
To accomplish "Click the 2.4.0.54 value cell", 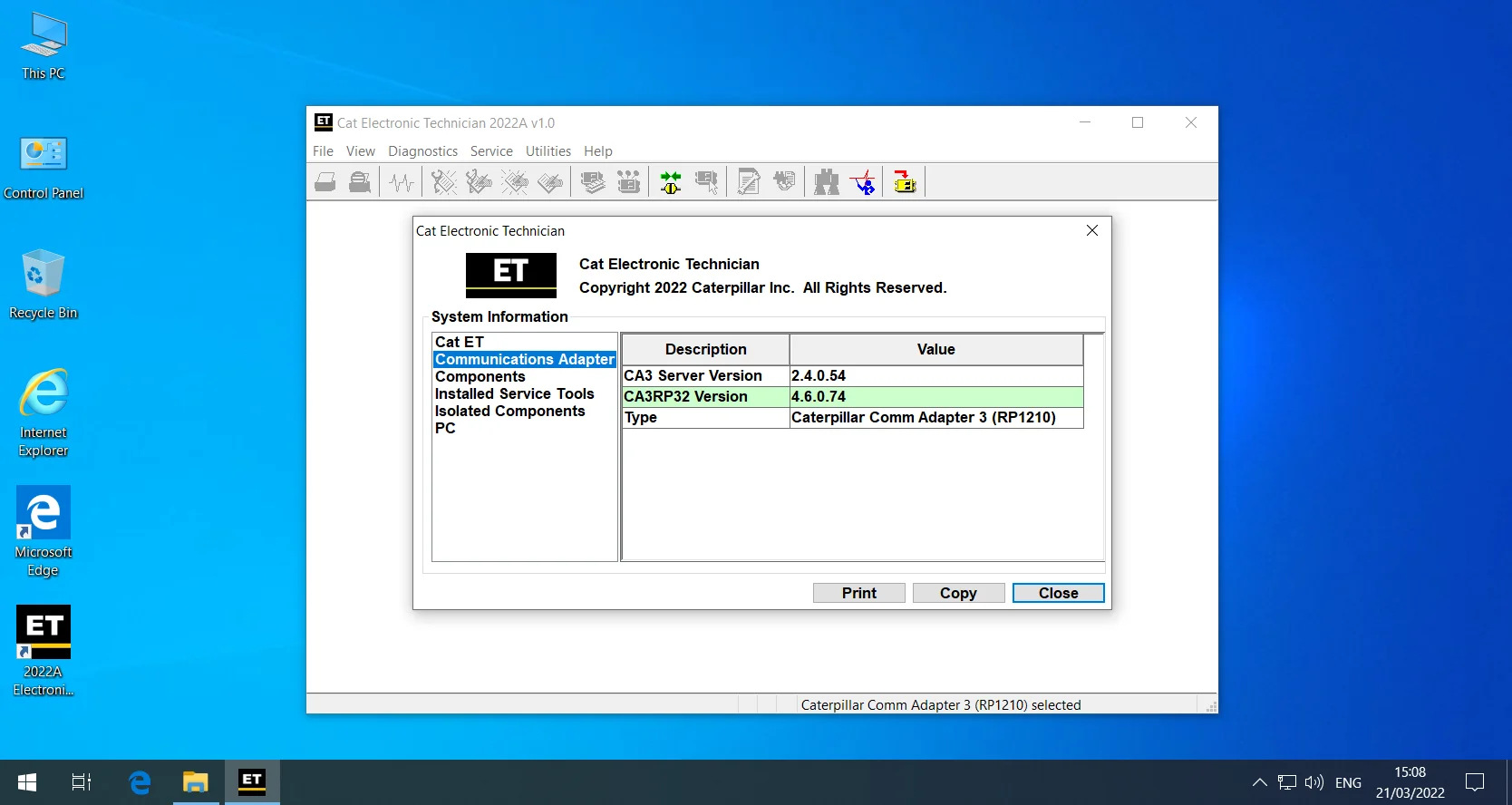I will click(936, 375).
